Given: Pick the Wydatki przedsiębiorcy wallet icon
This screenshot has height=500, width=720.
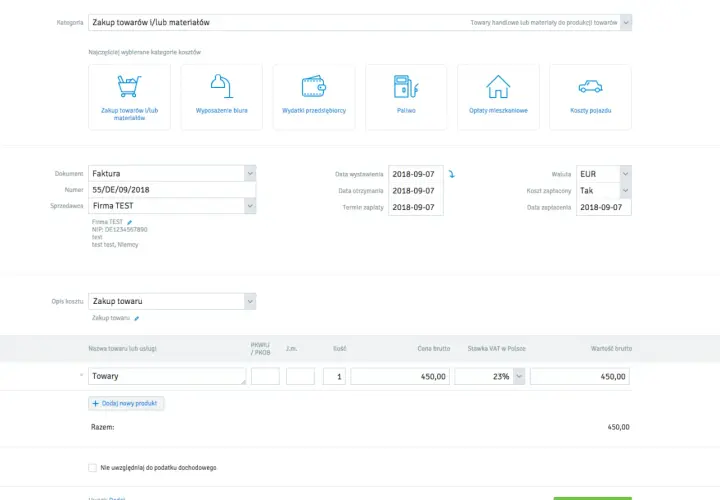Looking at the screenshot, I should (314, 86).
